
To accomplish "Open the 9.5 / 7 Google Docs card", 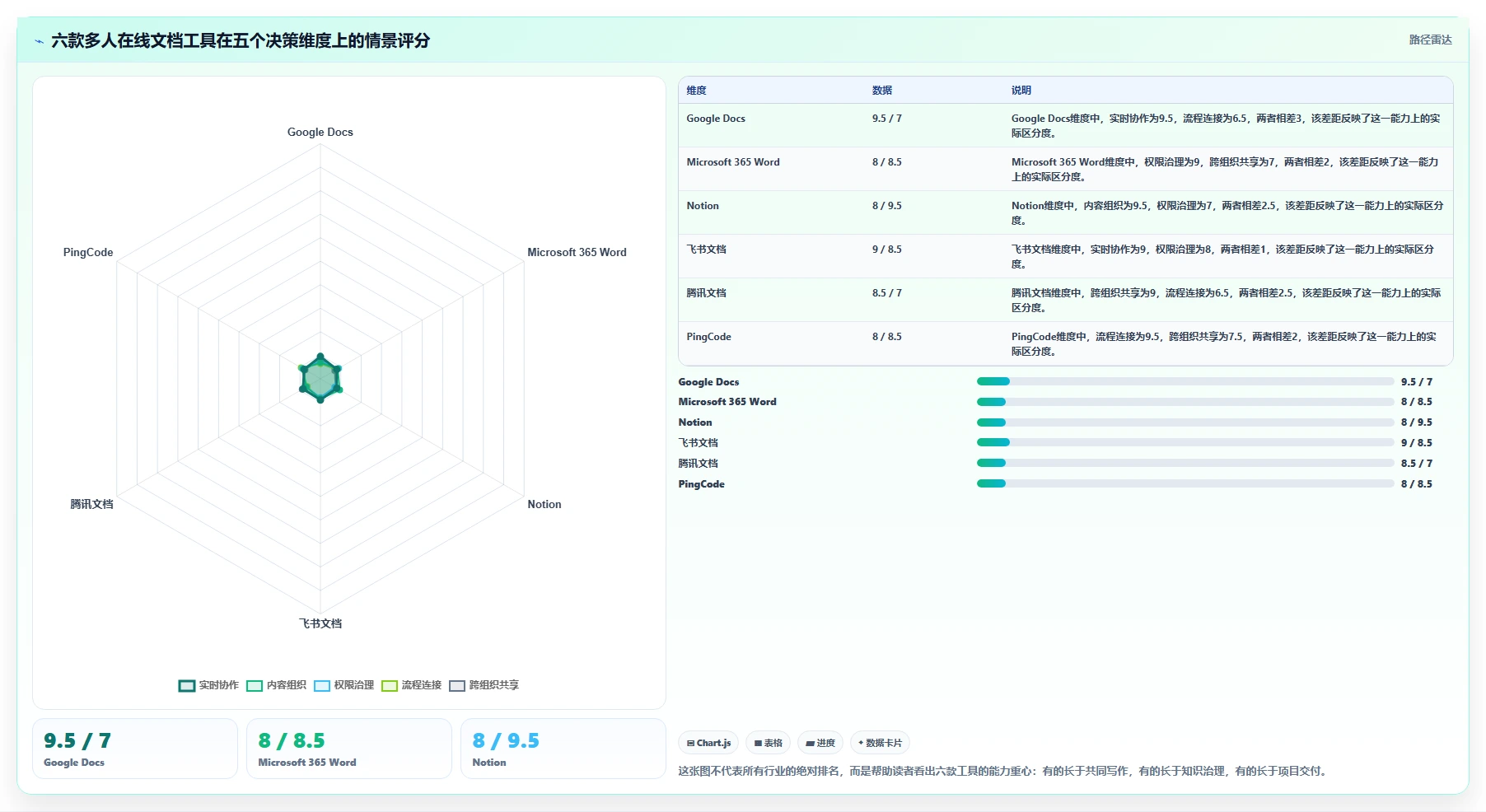I will (135, 749).
